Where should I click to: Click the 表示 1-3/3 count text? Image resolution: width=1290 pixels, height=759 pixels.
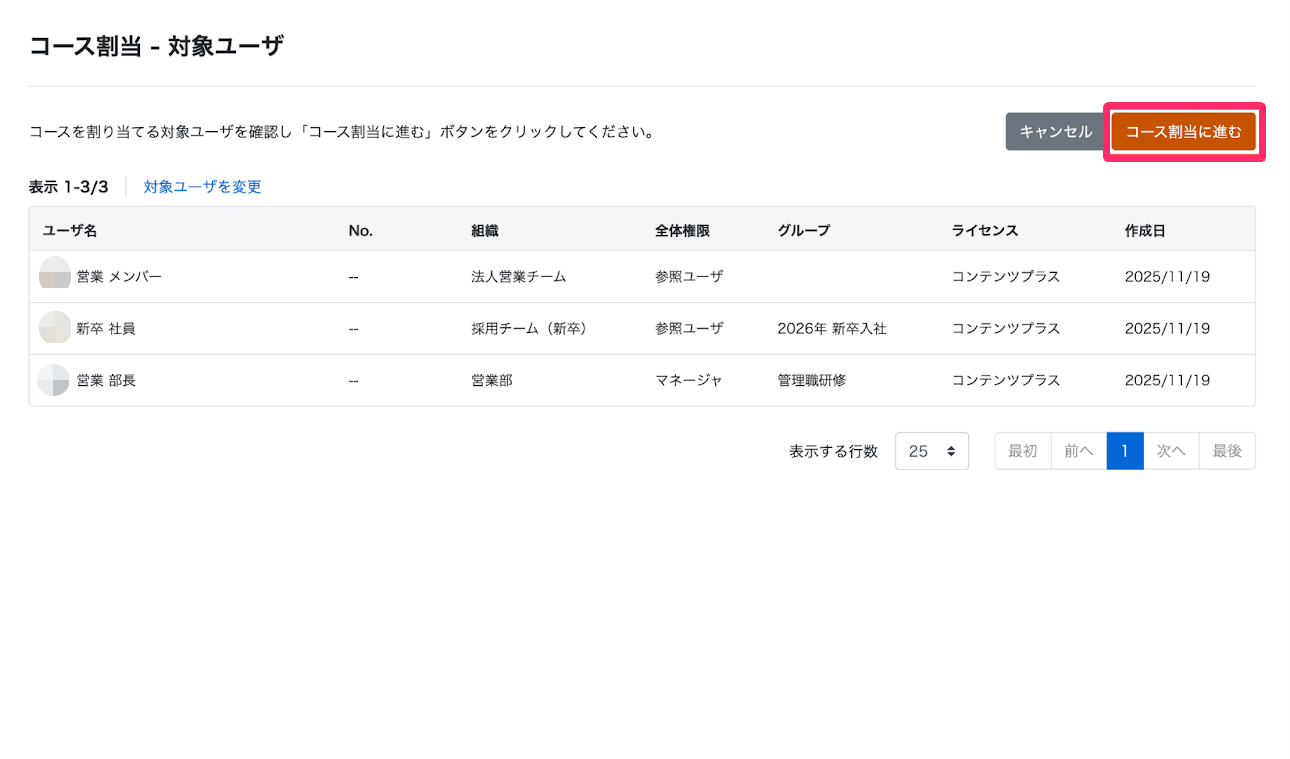click(68, 187)
